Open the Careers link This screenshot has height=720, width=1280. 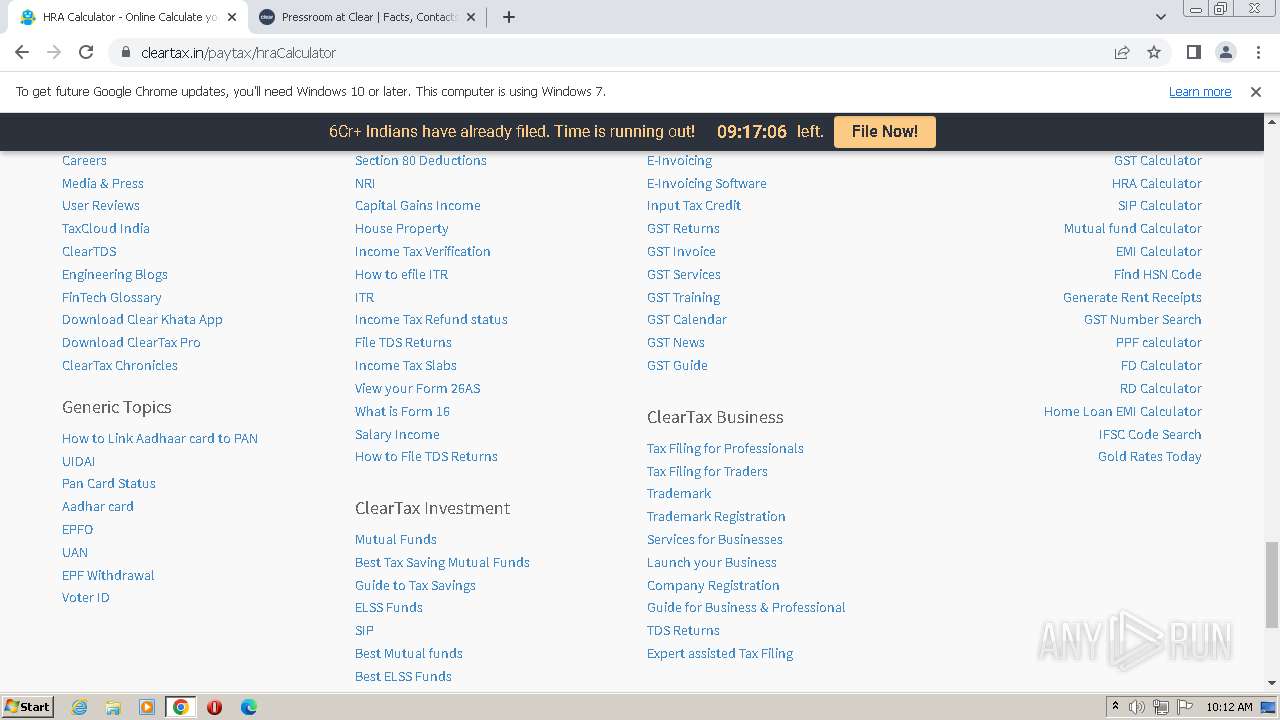click(x=84, y=160)
